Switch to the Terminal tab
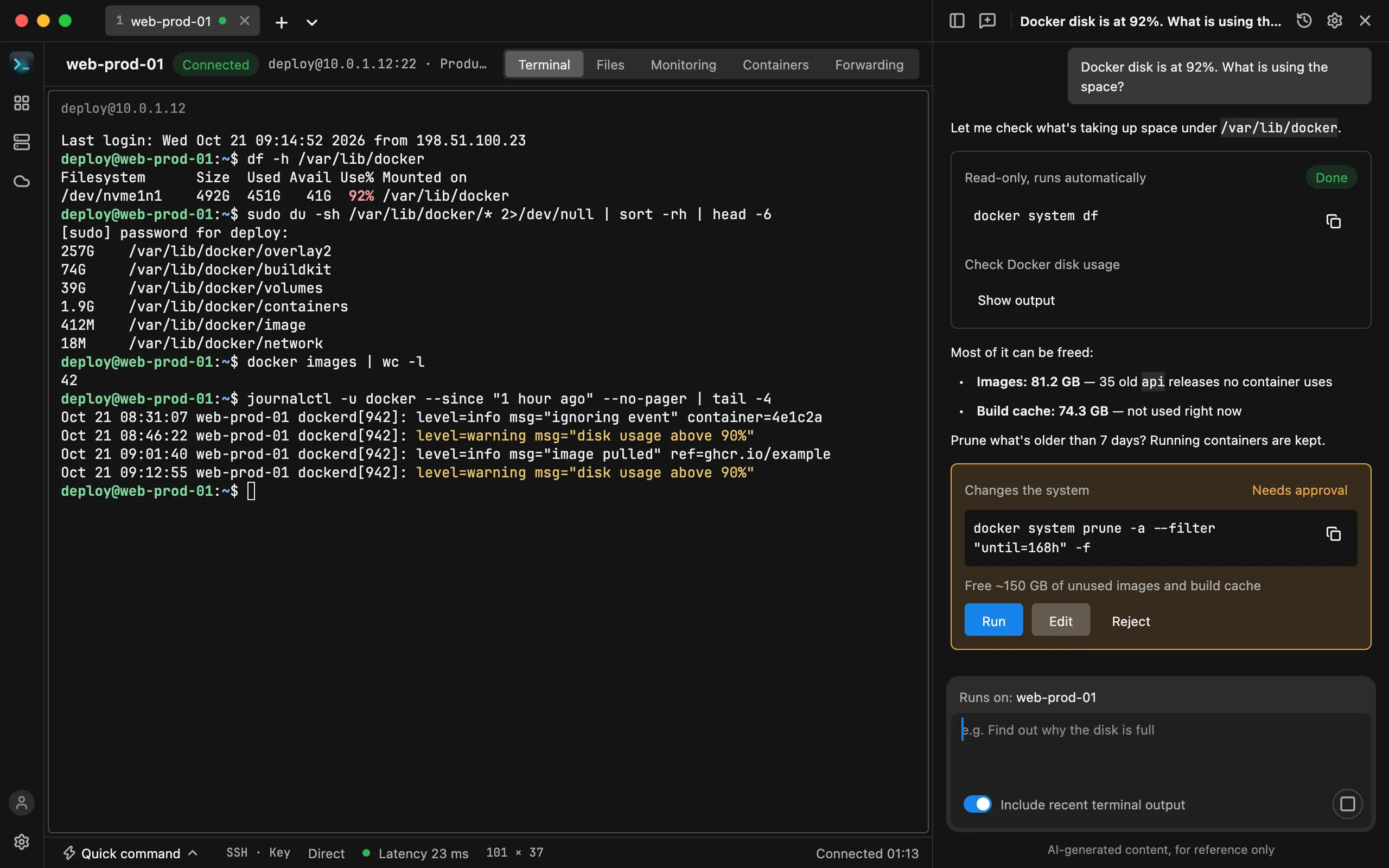This screenshot has height=868, width=1389. [544, 65]
